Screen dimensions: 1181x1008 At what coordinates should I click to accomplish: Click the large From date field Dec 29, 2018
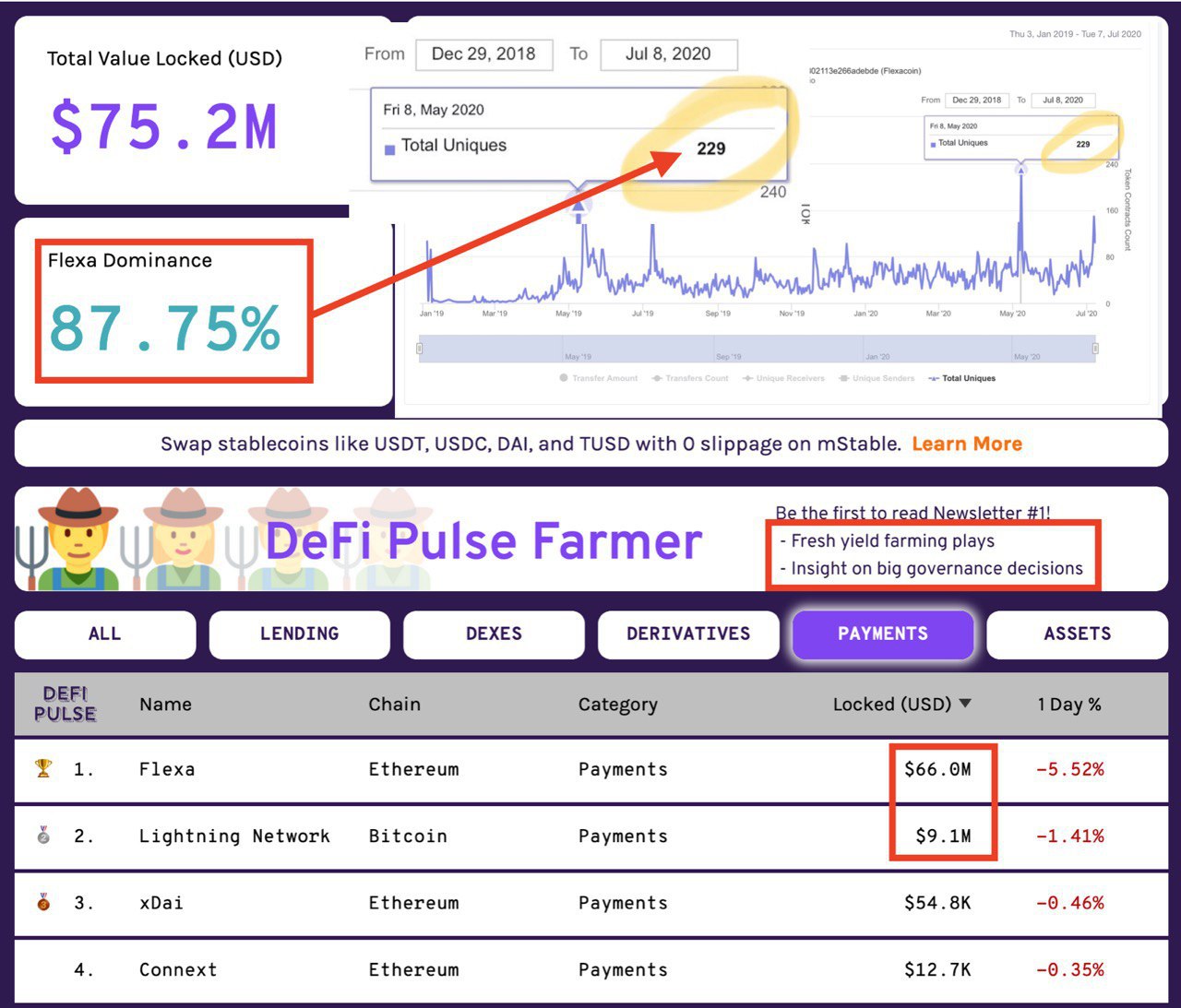coord(483,54)
